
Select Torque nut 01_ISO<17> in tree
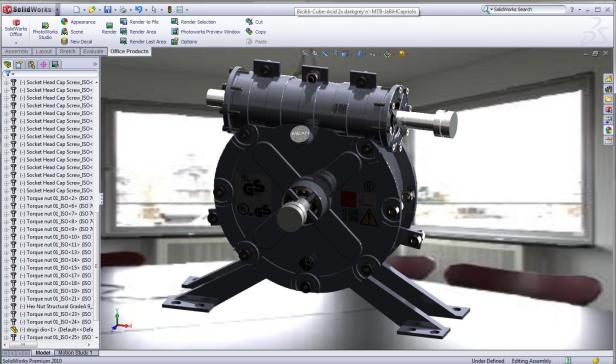tap(55, 276)
